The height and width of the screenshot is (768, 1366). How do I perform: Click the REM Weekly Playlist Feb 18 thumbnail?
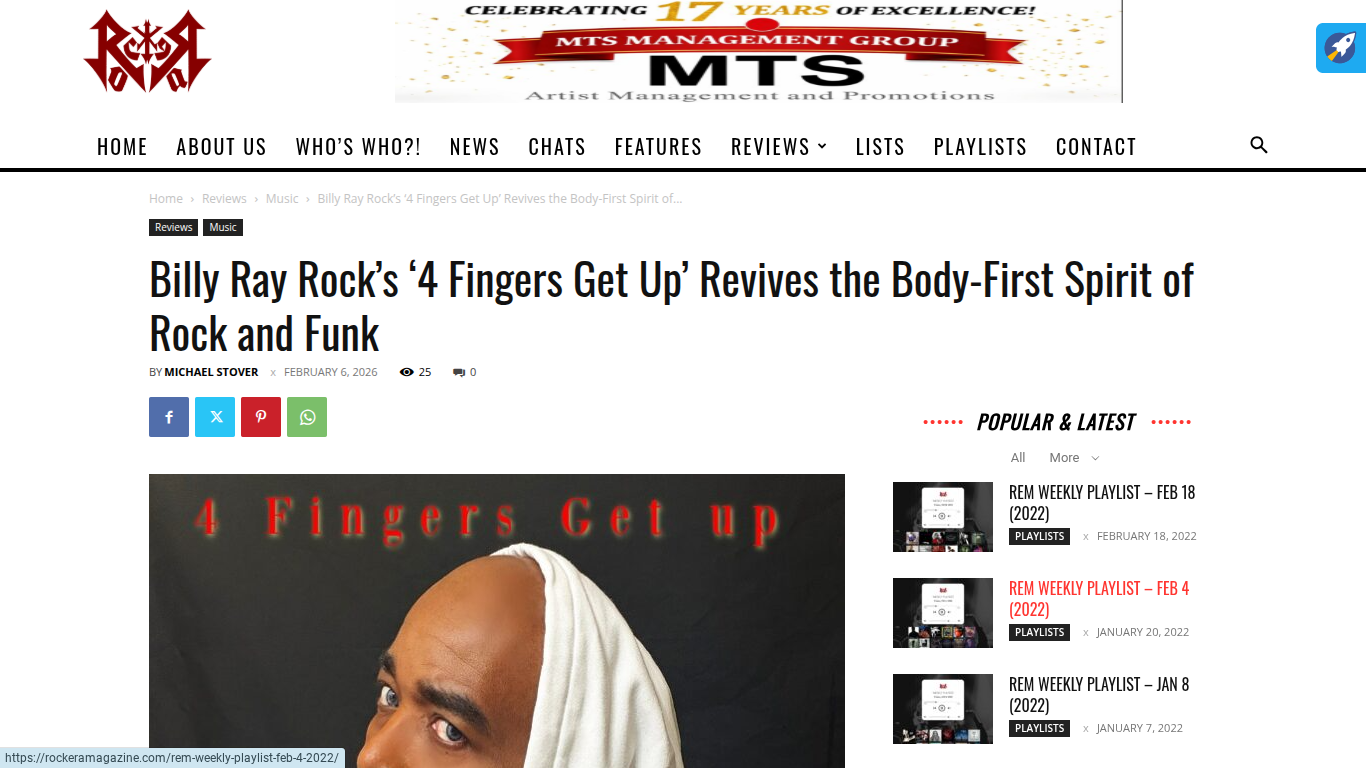coord(943,517)
